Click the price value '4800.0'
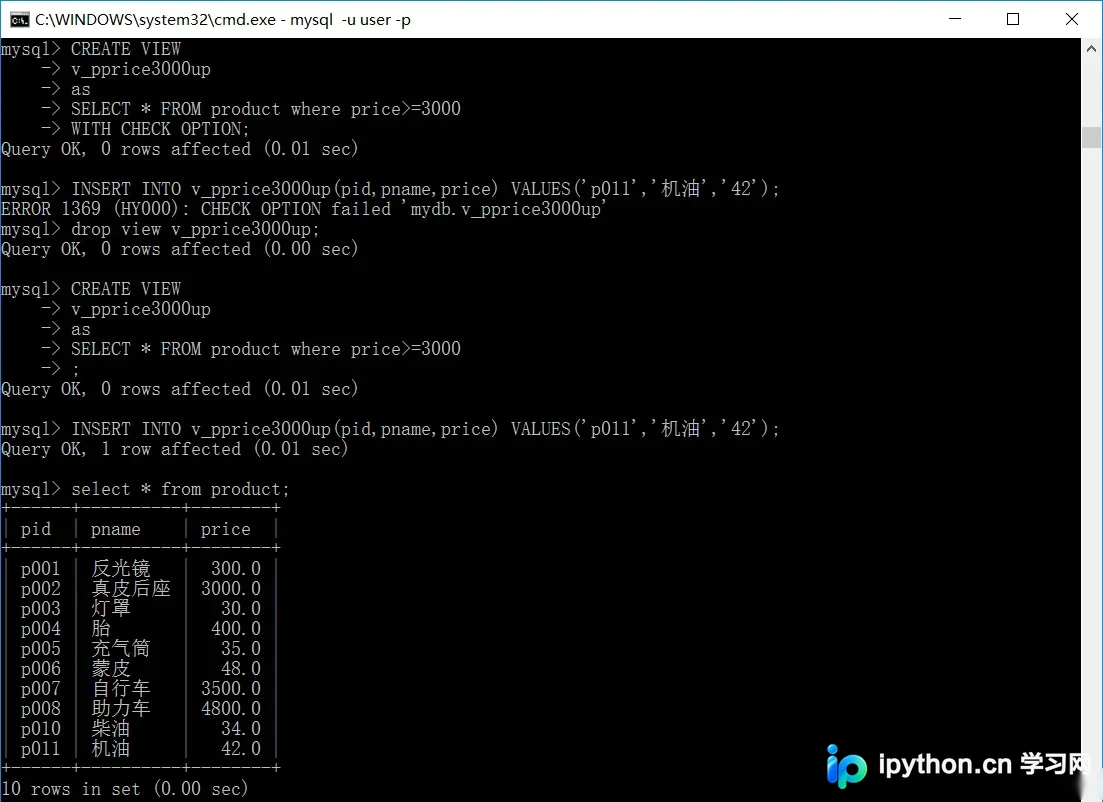Screen dimensions: 1103x802 click(231, 708)
